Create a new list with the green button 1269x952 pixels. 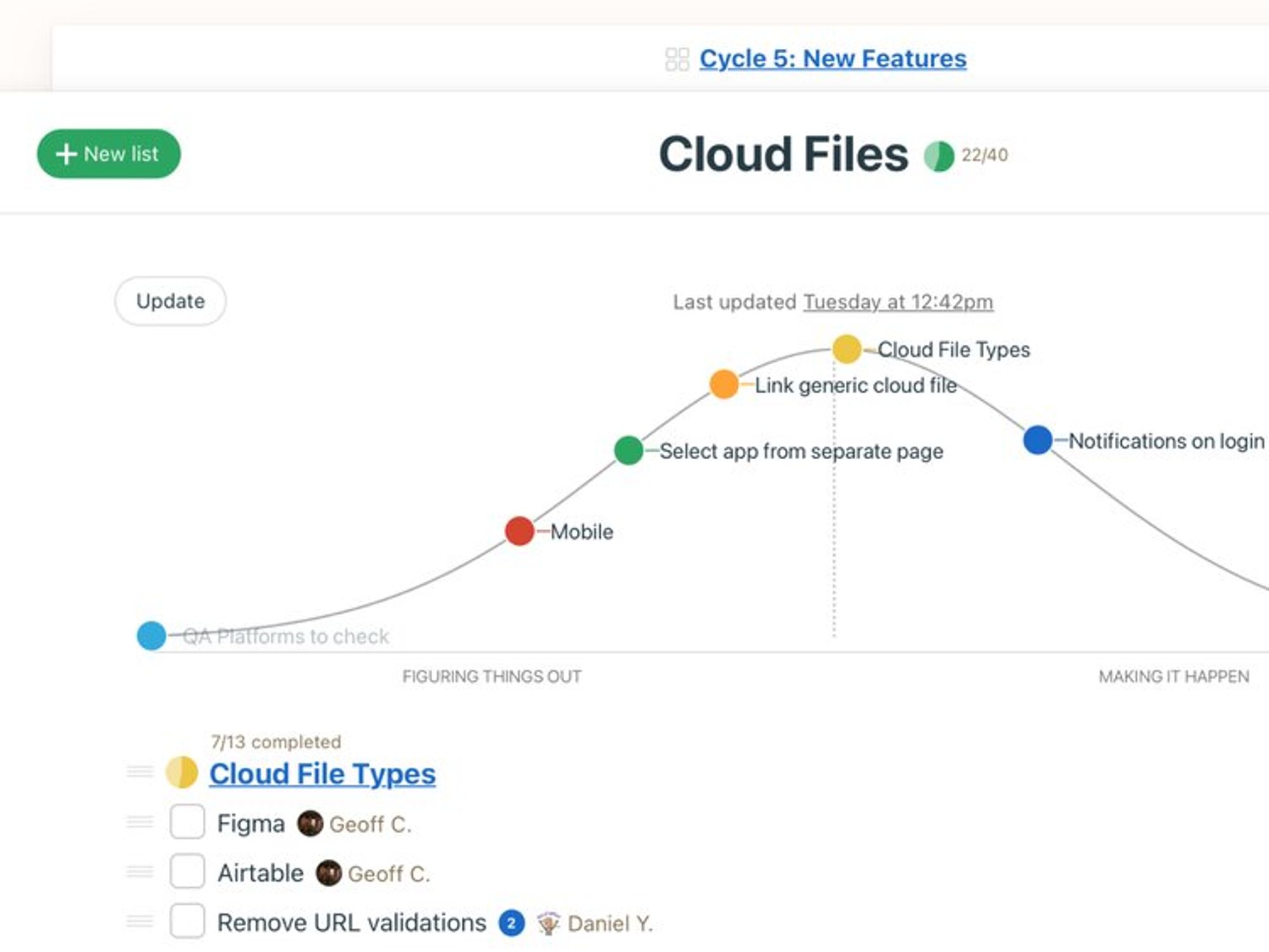108,153
